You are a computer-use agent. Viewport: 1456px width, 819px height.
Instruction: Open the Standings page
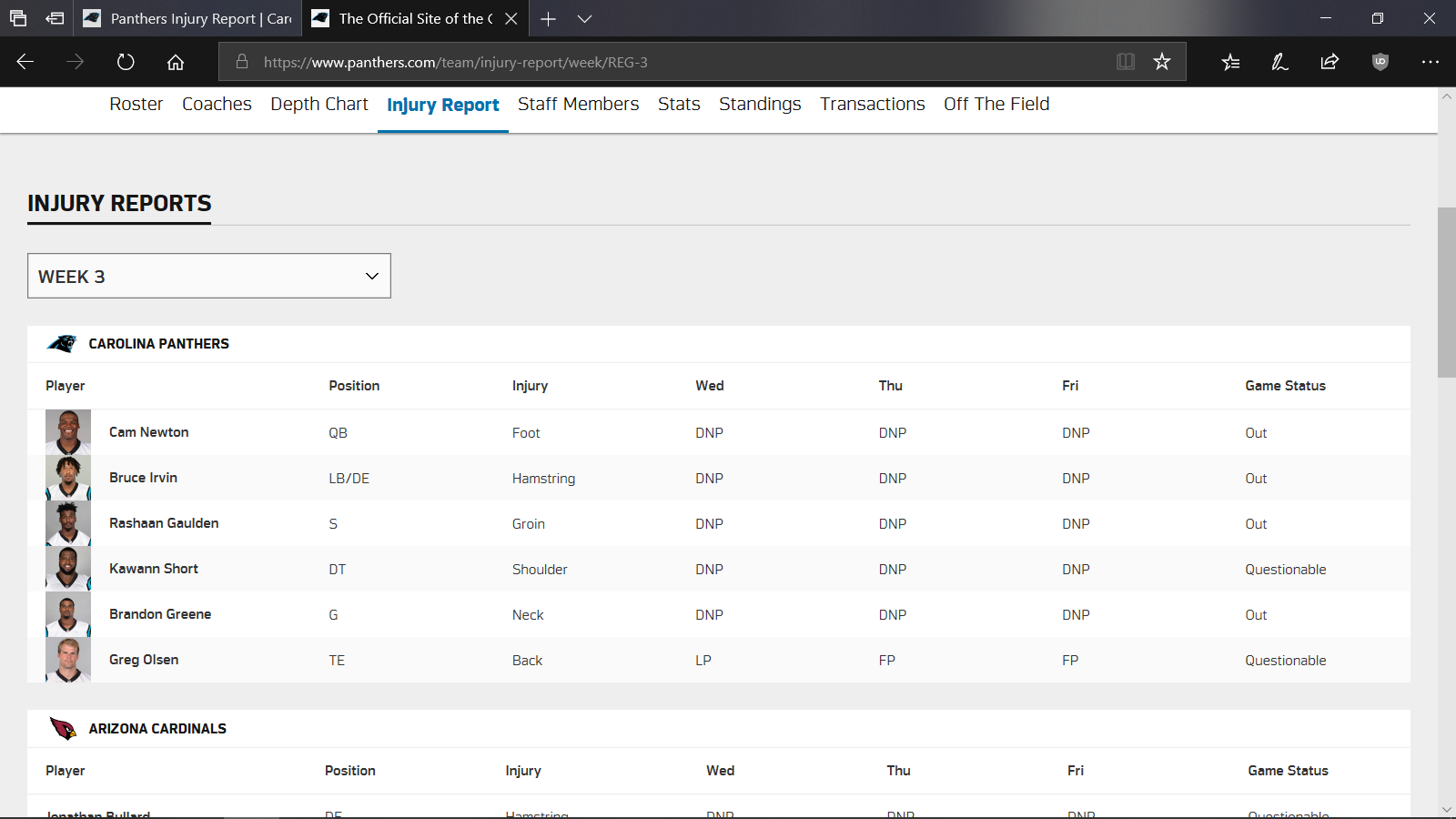[760, 105]
